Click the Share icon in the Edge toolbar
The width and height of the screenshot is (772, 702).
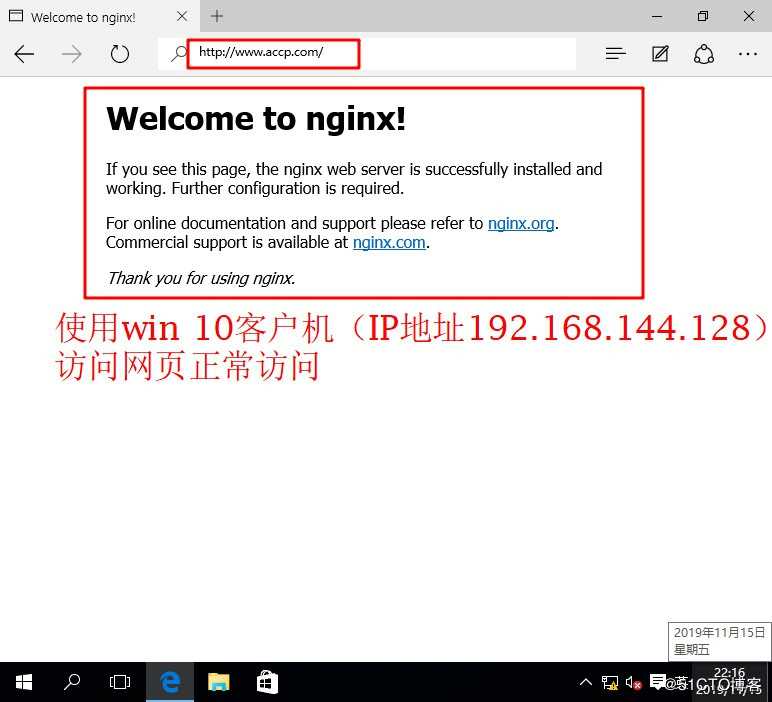pyautogui.click(x=704, y=54)
